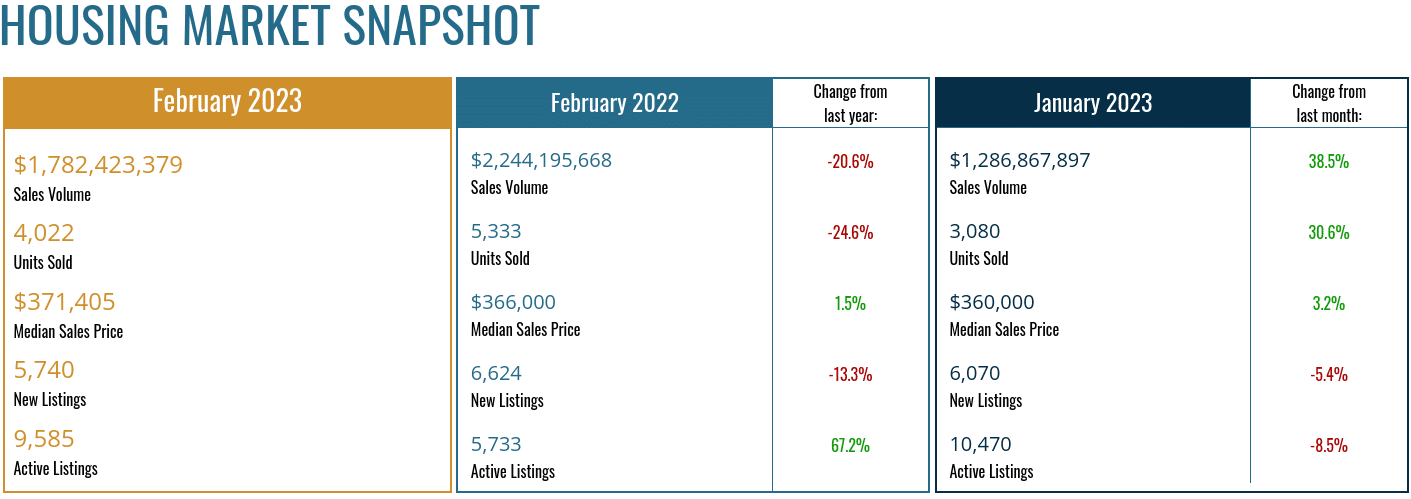Select January 2023 sales volume $1,286,867,897

(x=1019, y=160)
